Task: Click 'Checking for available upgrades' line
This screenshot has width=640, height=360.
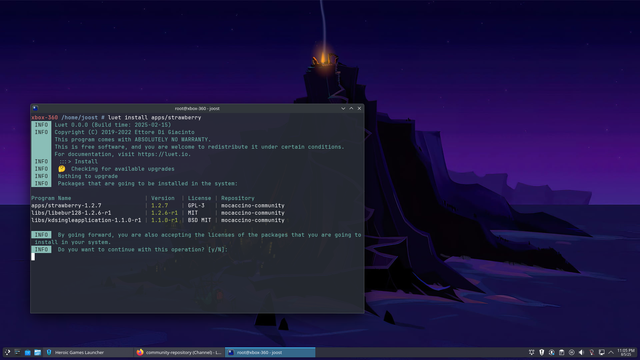Action: tap(122, 169)
